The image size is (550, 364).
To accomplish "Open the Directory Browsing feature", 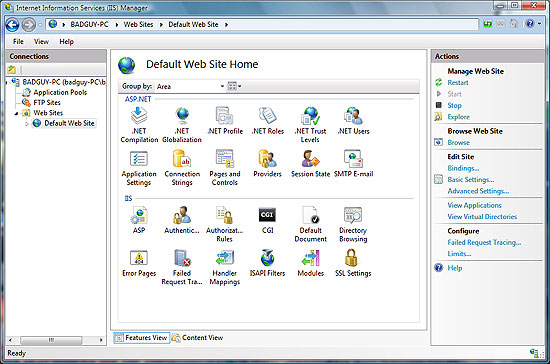I will (353, 224).
